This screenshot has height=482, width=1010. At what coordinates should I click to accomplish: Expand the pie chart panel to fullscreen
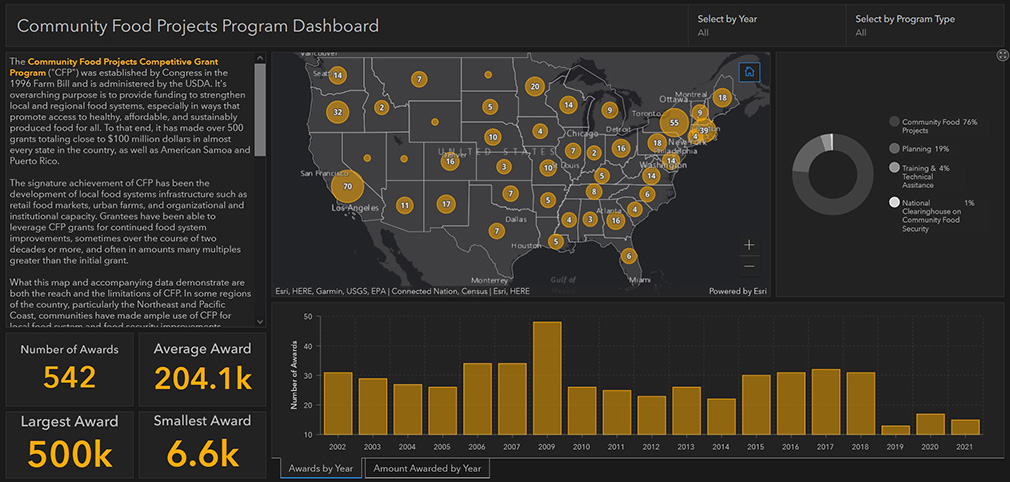click(x=1002, y=55)
